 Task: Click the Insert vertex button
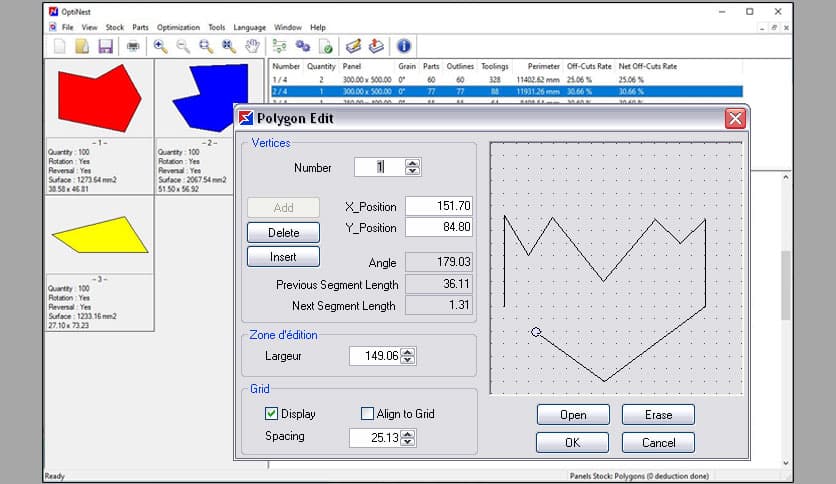pyautogui.click(x=283, y=256)
